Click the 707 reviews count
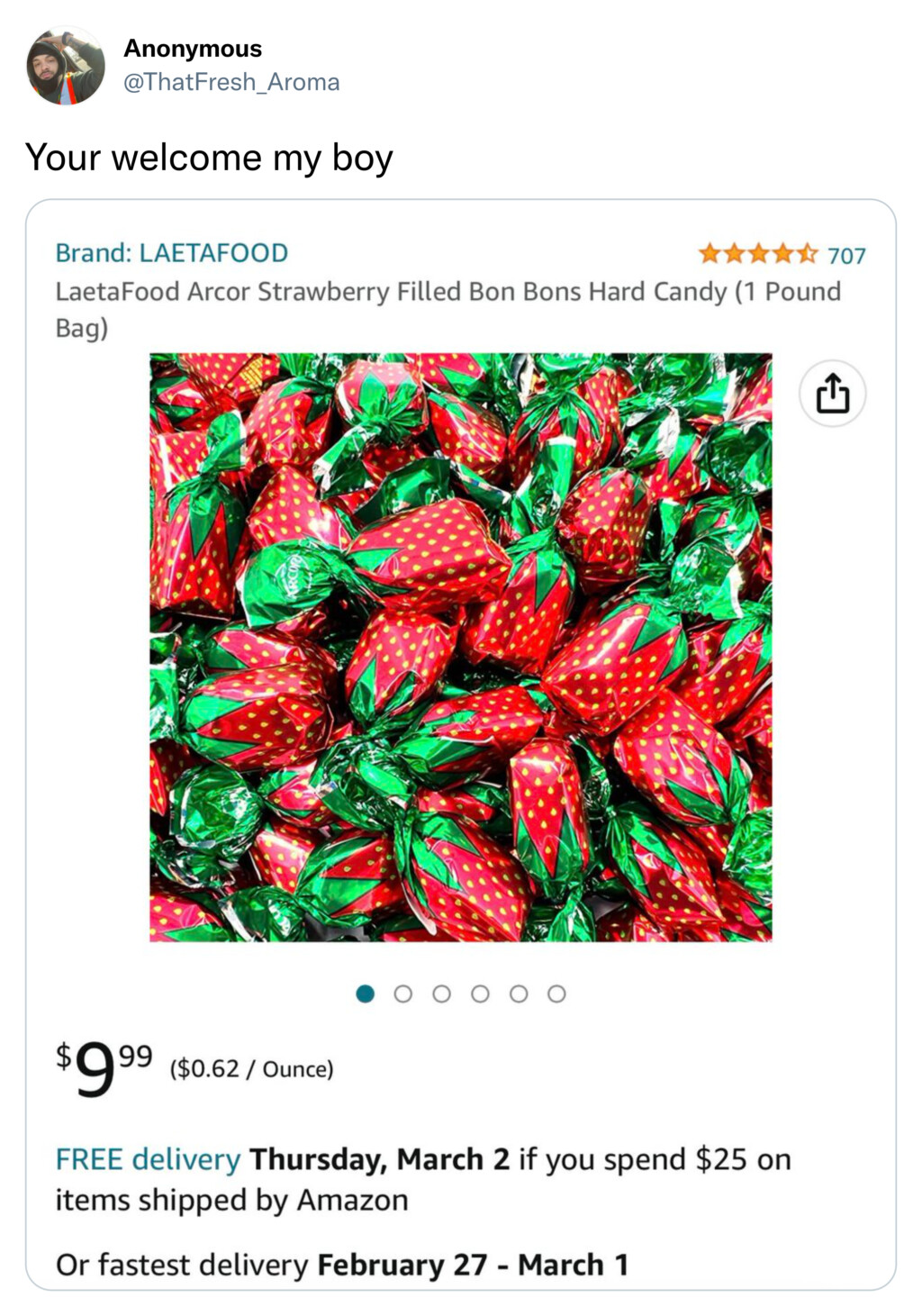This screenshot has height=1316, width=922. (849, 255)
